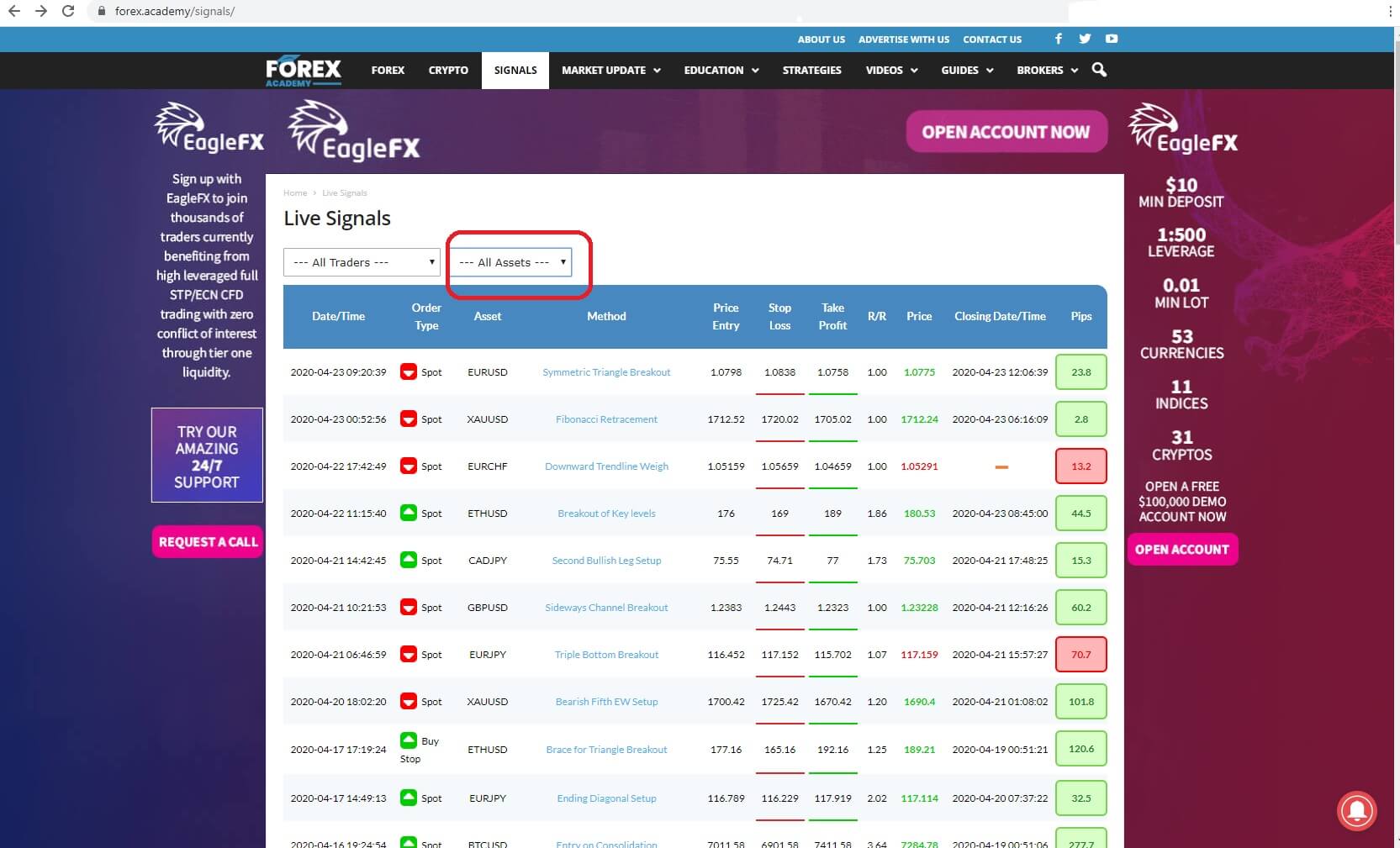
Task: Open Second Bullish Leg Setup link
Action: [x=606, y=561]
